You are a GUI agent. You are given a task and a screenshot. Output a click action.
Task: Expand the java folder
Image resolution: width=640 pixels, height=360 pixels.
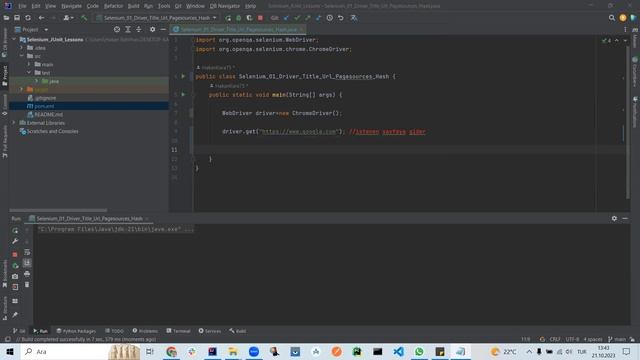pyautogui.click(x=36, y=81)
